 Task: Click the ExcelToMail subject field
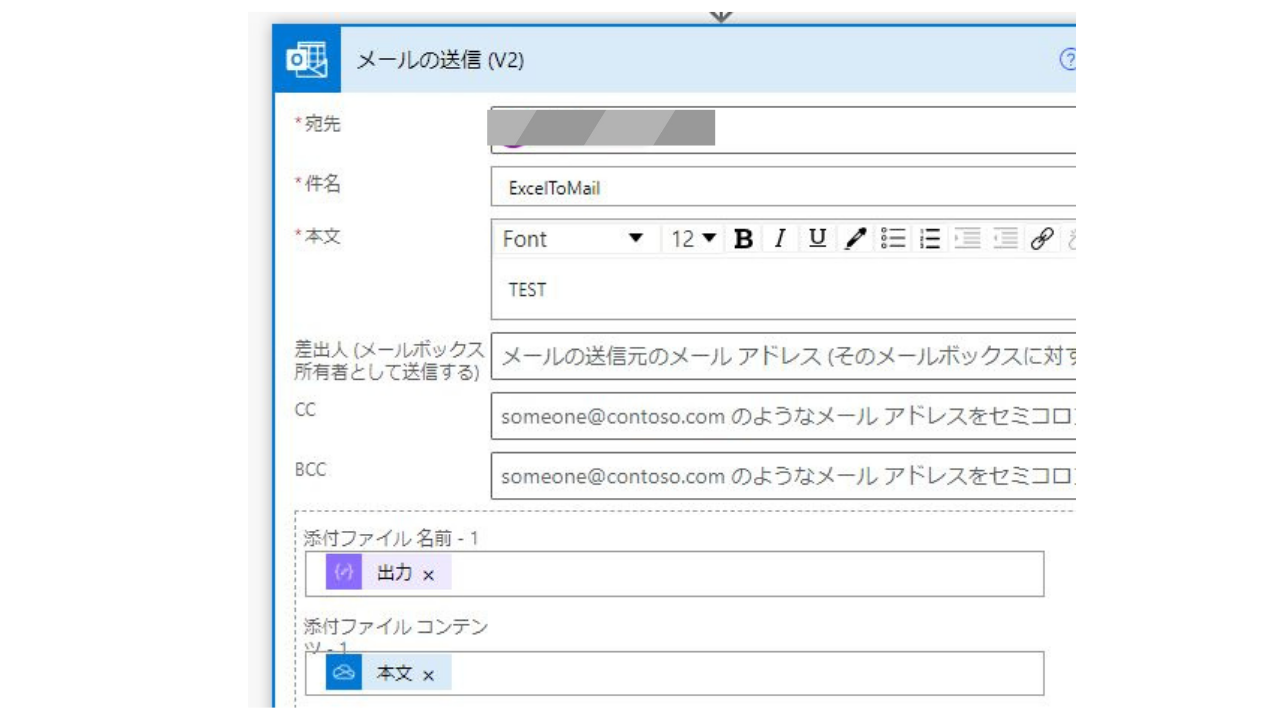click(780, 188)
